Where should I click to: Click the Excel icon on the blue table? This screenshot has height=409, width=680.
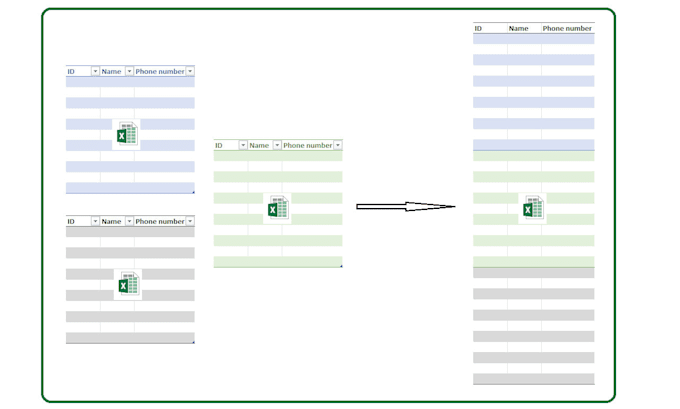coord(126,134)
